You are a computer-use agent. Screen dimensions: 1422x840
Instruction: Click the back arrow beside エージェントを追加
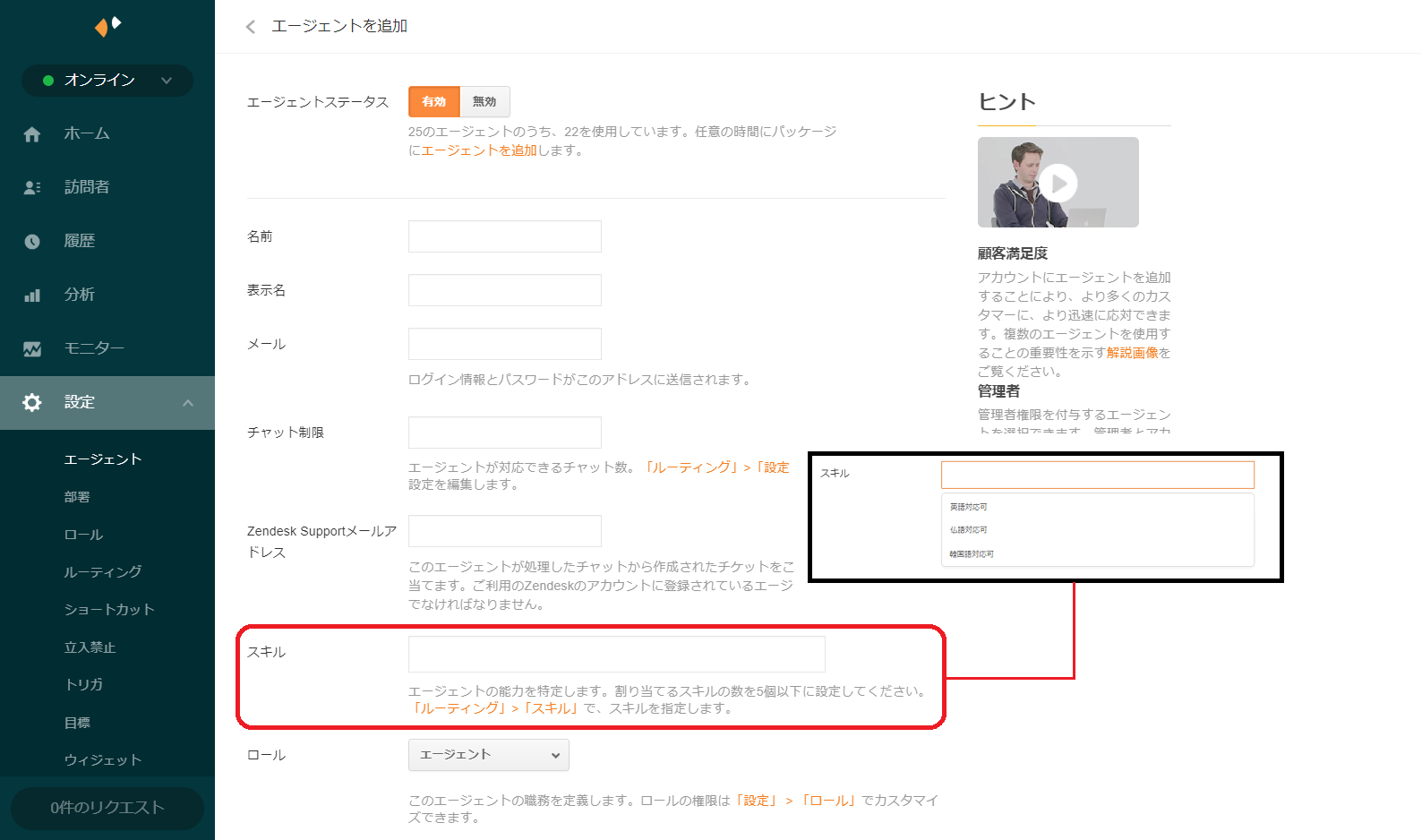tap(251, 27)
